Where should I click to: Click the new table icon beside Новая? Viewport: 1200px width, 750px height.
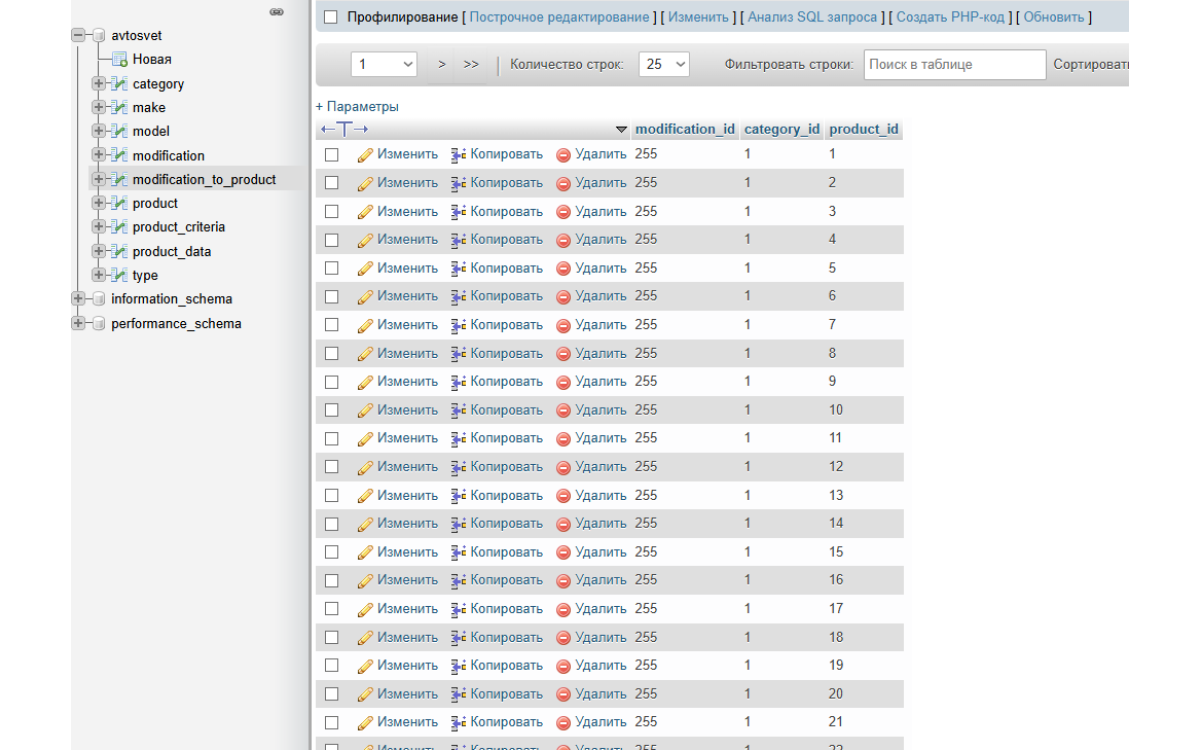[x=120, y=60]
